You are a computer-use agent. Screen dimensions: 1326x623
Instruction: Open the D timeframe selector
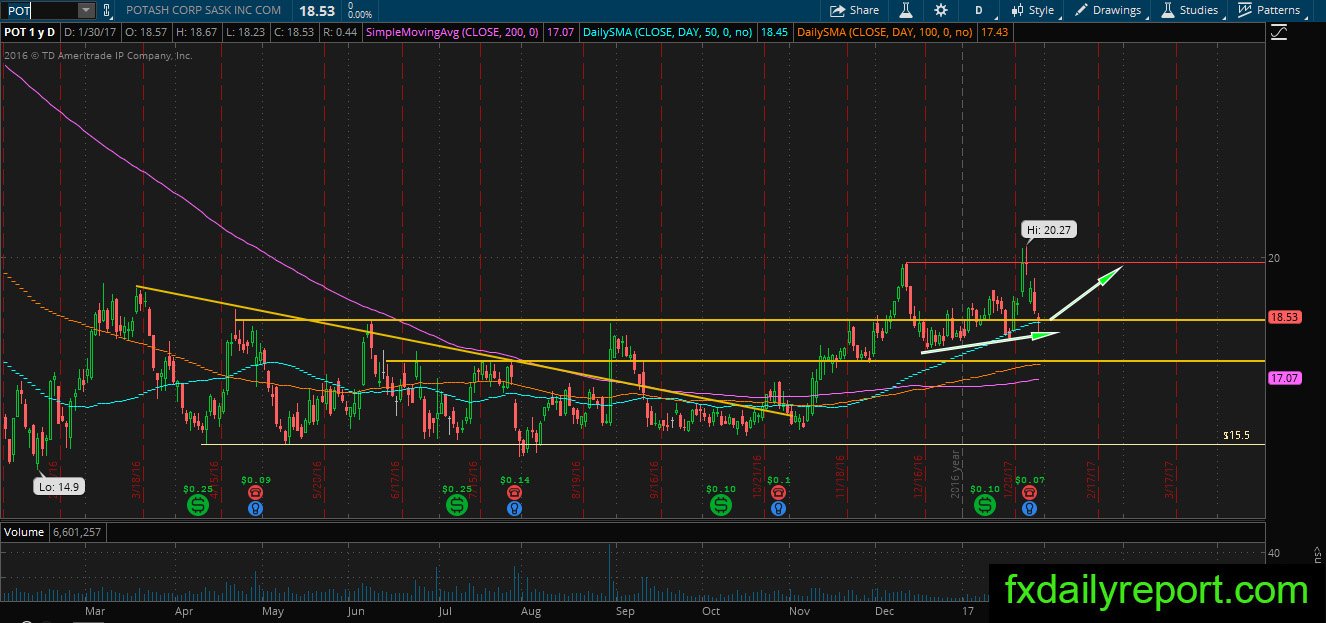click(x=978, y=10)
